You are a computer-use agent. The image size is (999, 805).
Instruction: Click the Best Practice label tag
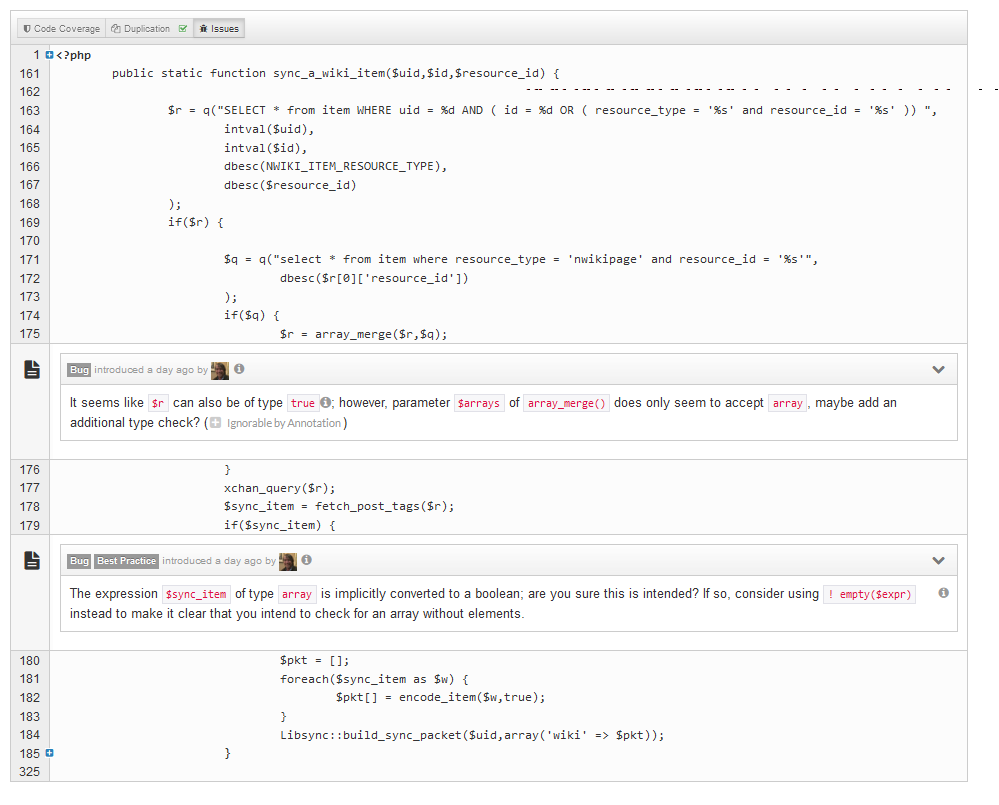click(x=126, y=561)
